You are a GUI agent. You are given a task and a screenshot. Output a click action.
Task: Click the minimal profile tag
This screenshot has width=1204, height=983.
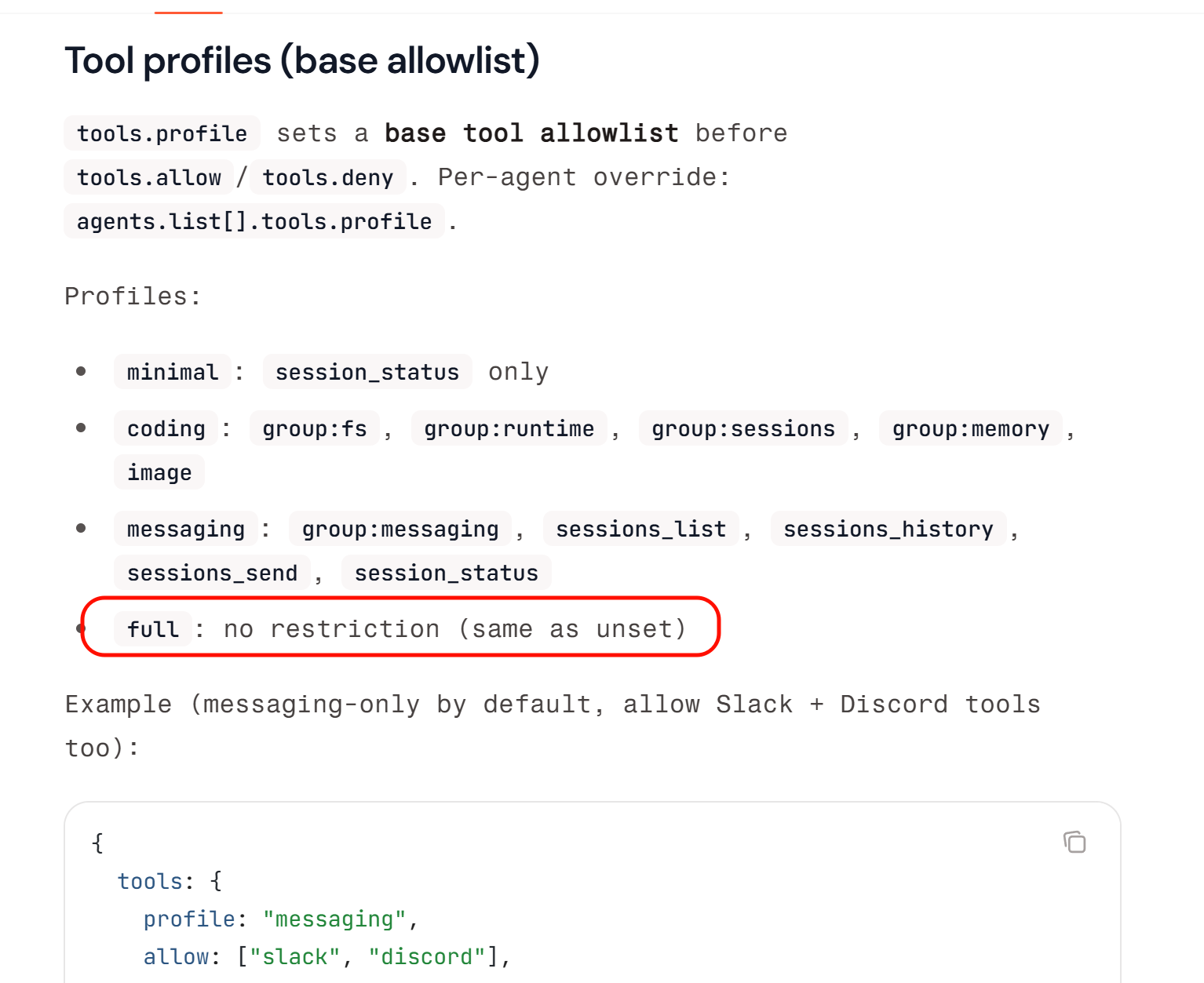coord(173,372)
